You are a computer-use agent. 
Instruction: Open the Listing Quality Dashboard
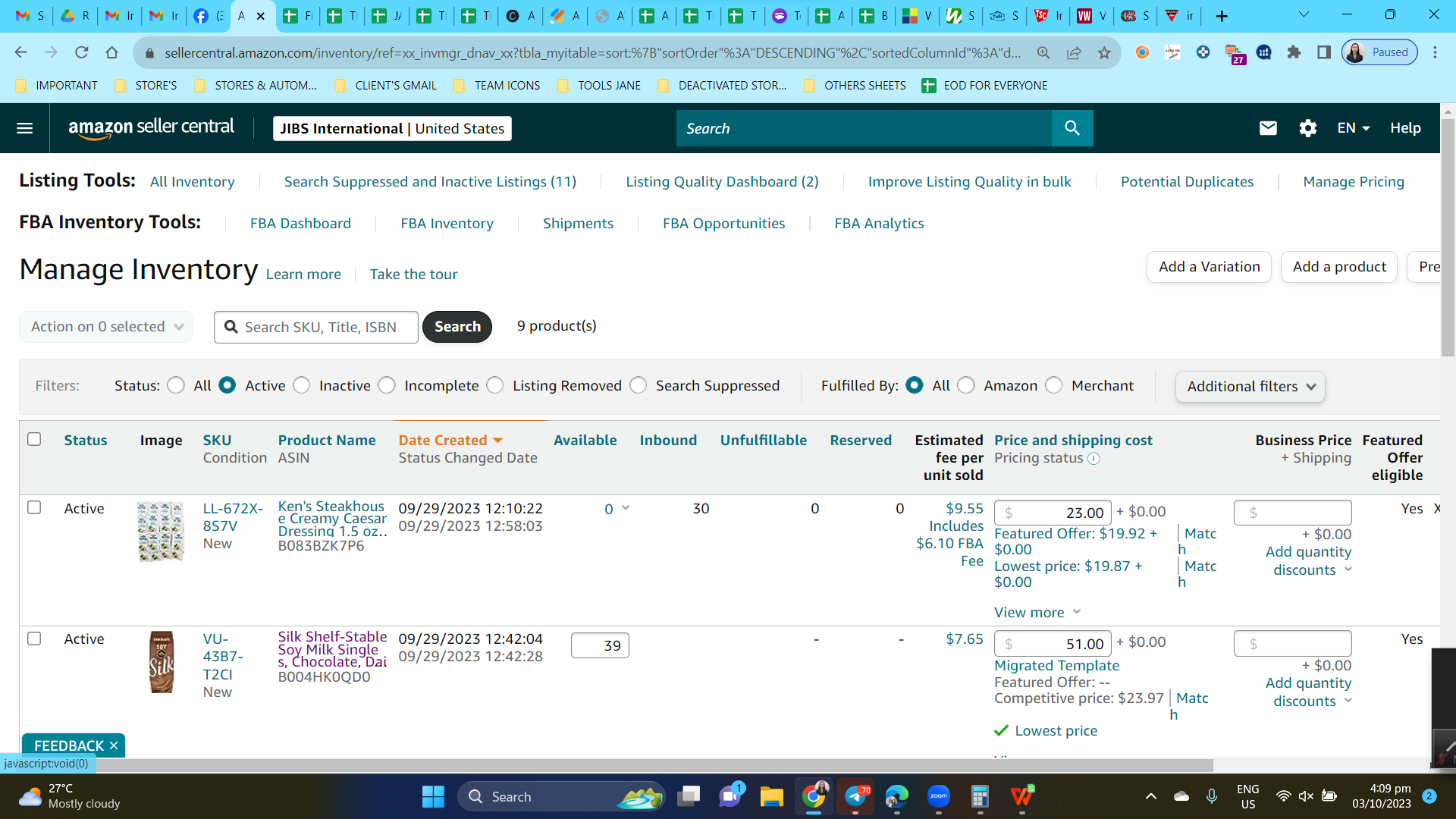pyautogui.click(x=722, y=182)
